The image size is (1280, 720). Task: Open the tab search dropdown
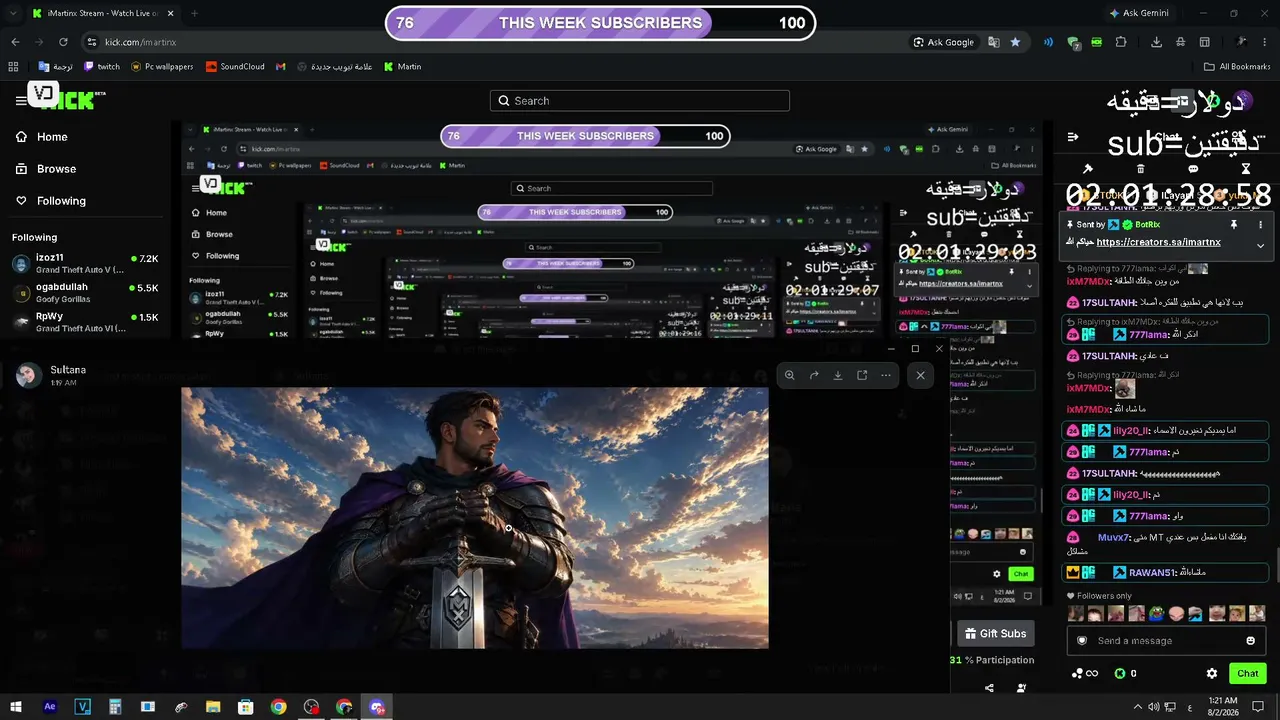[12, 13]
